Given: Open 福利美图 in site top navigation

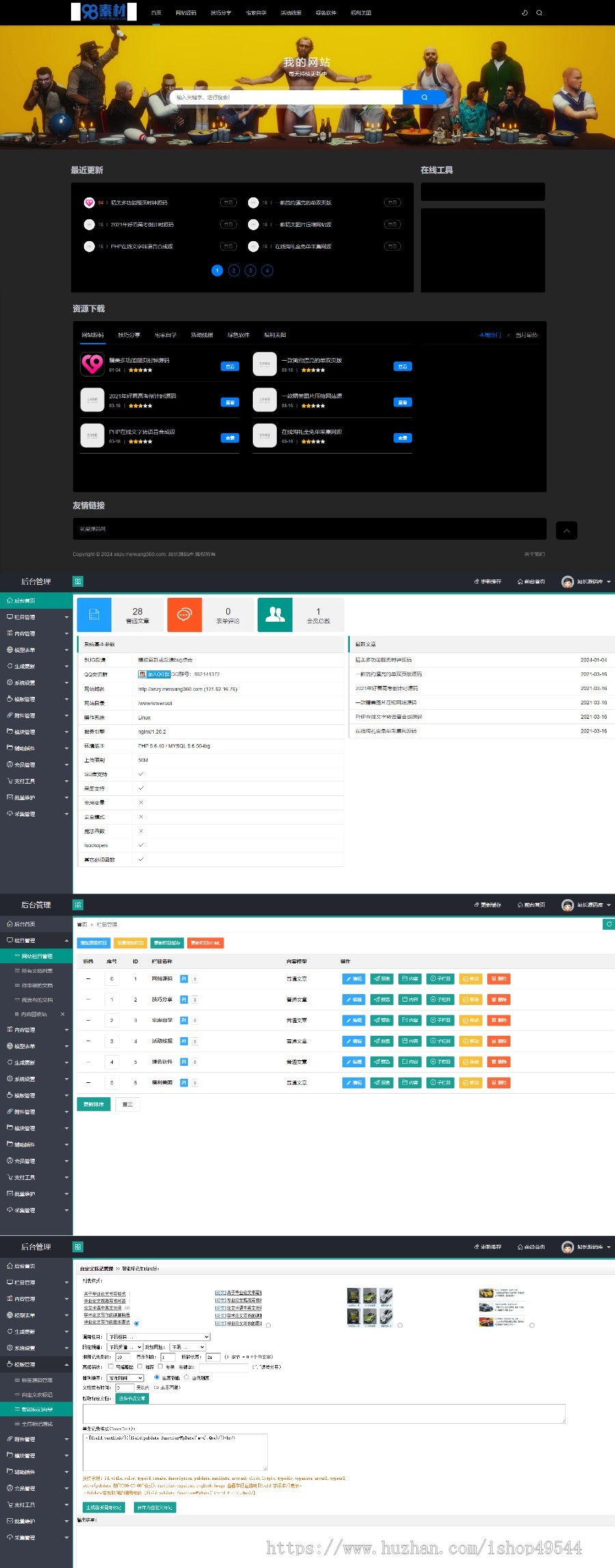Looking at the screenshot, I should tap(361, 12).
